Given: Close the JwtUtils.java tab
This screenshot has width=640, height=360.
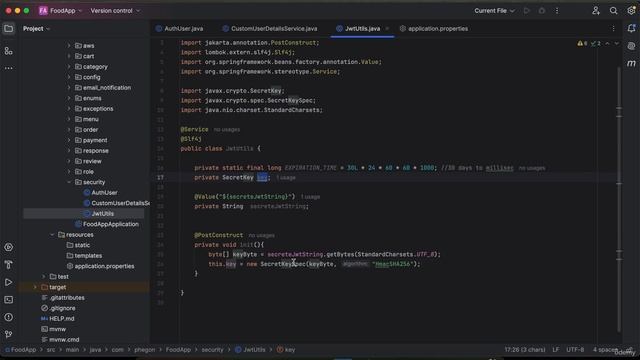Looking at the screenshot, I should point(387,29).
